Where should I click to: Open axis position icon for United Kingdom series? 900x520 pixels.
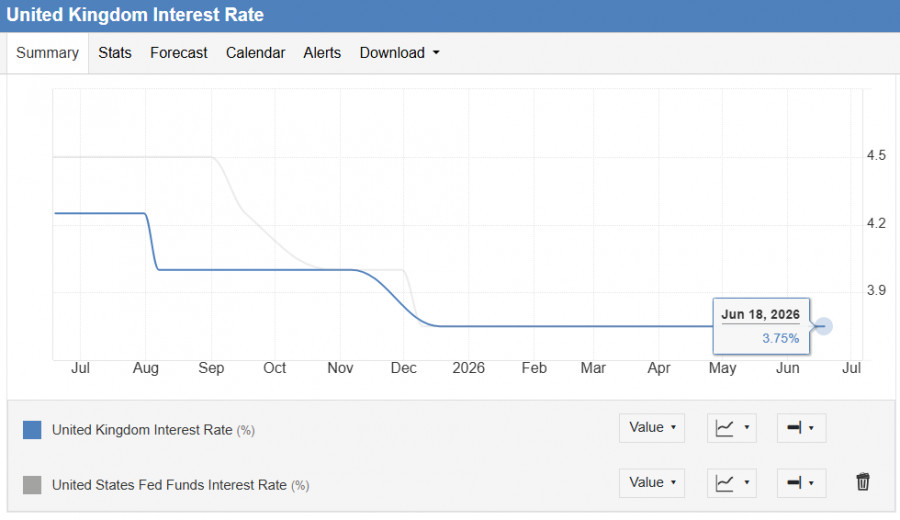tap(801, 428)
